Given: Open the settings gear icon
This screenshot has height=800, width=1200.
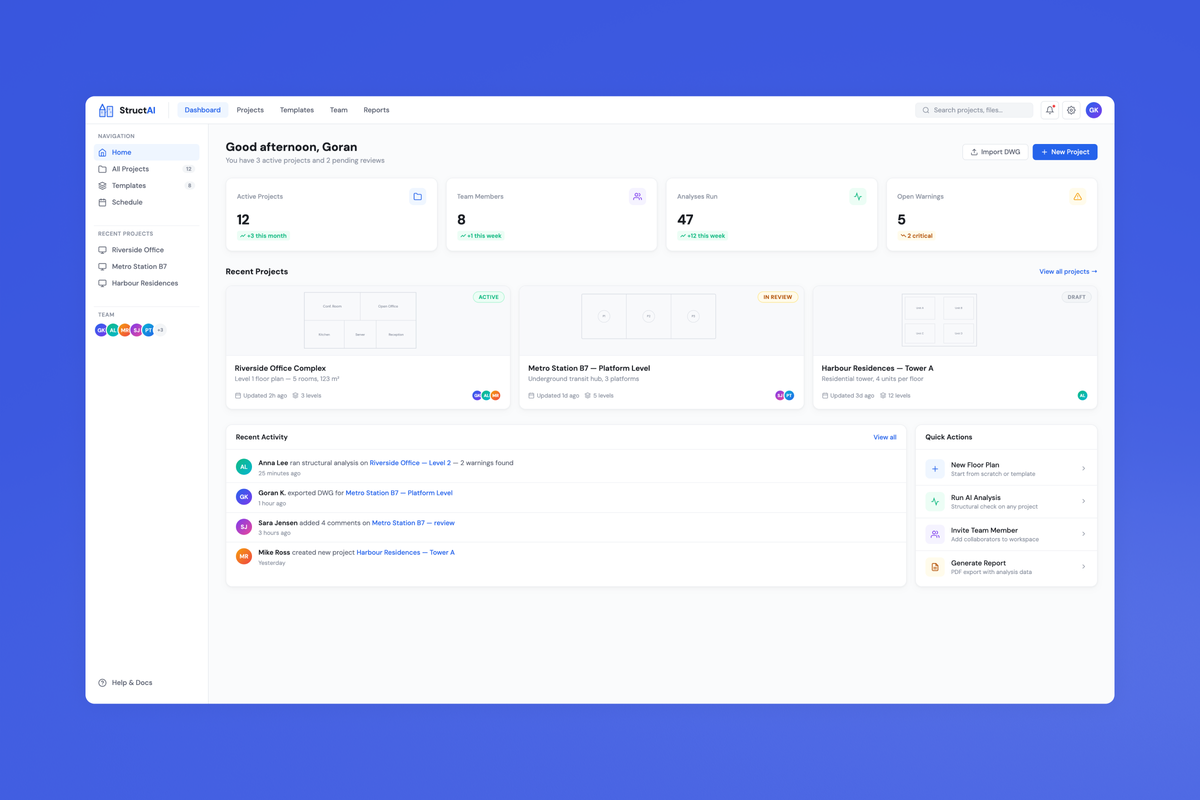Looking at the screenshot, I should pyautogui.click(x=1071, y=110).
